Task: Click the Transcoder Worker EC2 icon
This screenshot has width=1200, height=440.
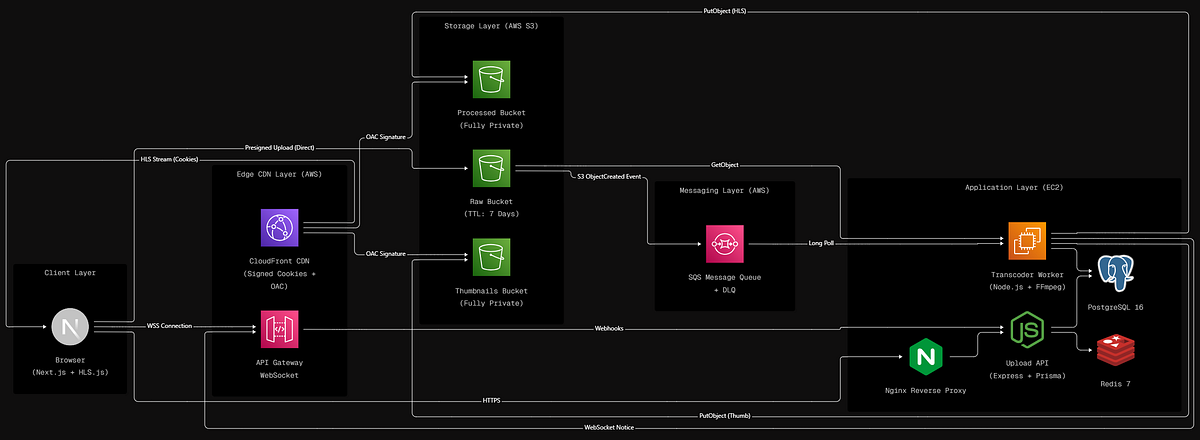Action: pyautogui.click(x=1026, y=242)
